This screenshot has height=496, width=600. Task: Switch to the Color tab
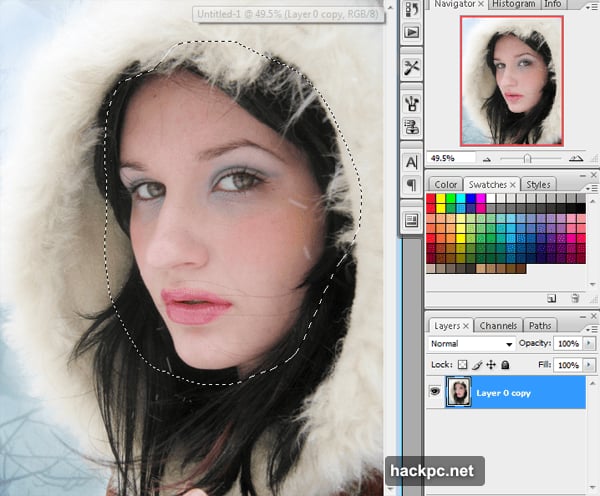click(x=445, y=184)
